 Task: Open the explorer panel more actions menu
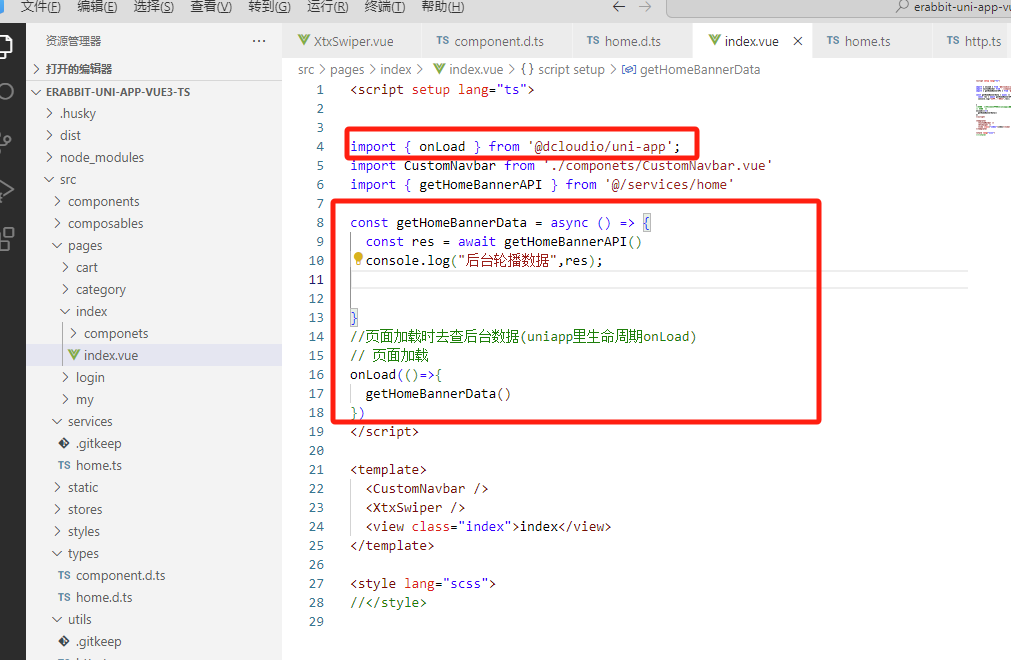[x=259, y=41]
